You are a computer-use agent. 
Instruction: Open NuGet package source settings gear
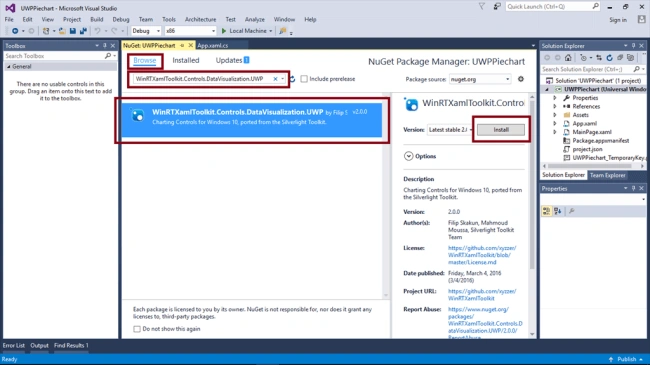point(521,79)
